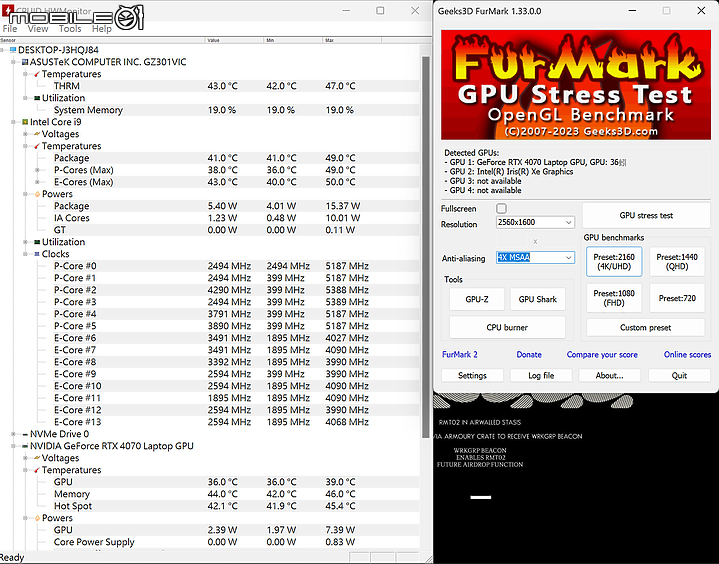
Task: Click the thermometer icon of ASUSTeK Temperatures
Action: [x=37, y=74]
